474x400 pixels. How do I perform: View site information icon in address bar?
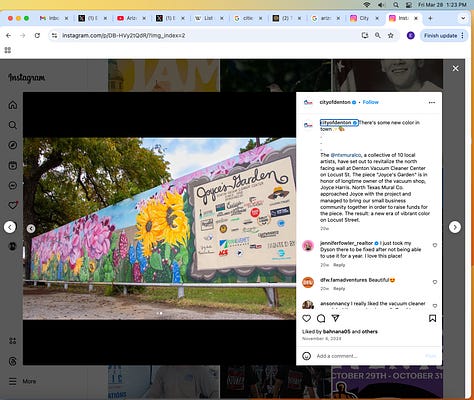[x=54, y=35]
